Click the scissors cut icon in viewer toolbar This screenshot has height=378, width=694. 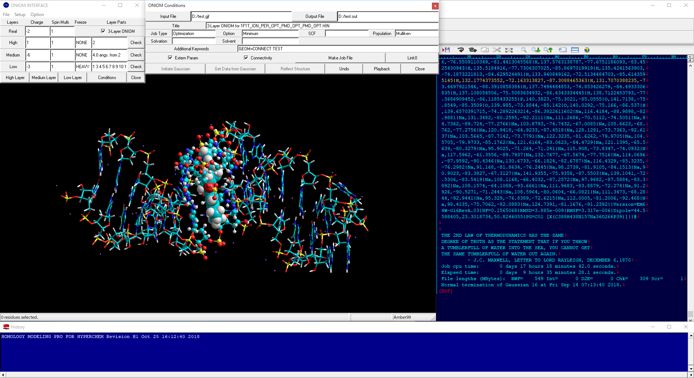click(497, 50)
